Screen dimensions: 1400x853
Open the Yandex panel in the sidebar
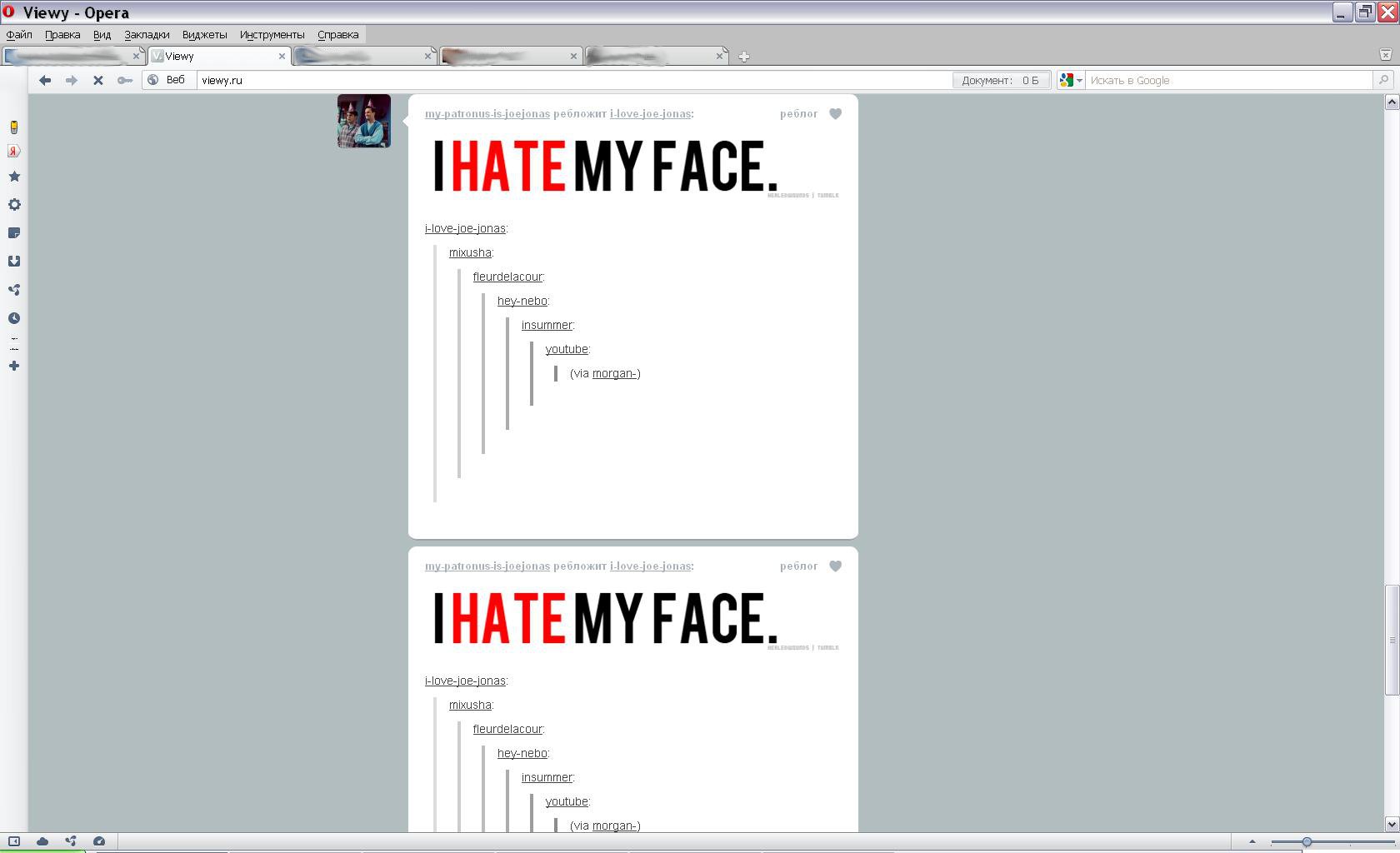coord(14,151)
